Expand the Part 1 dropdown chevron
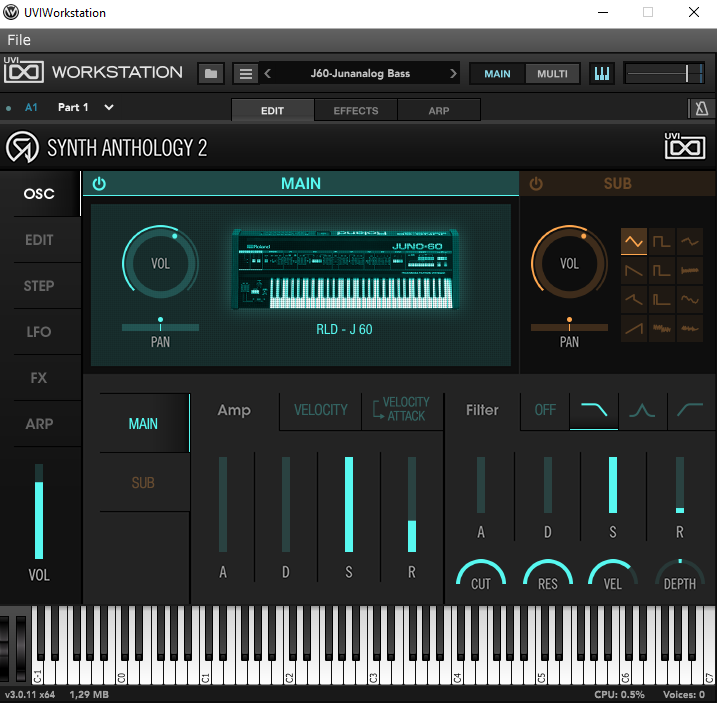This screenshot has width=717, height=703. (x=109, y=107)
